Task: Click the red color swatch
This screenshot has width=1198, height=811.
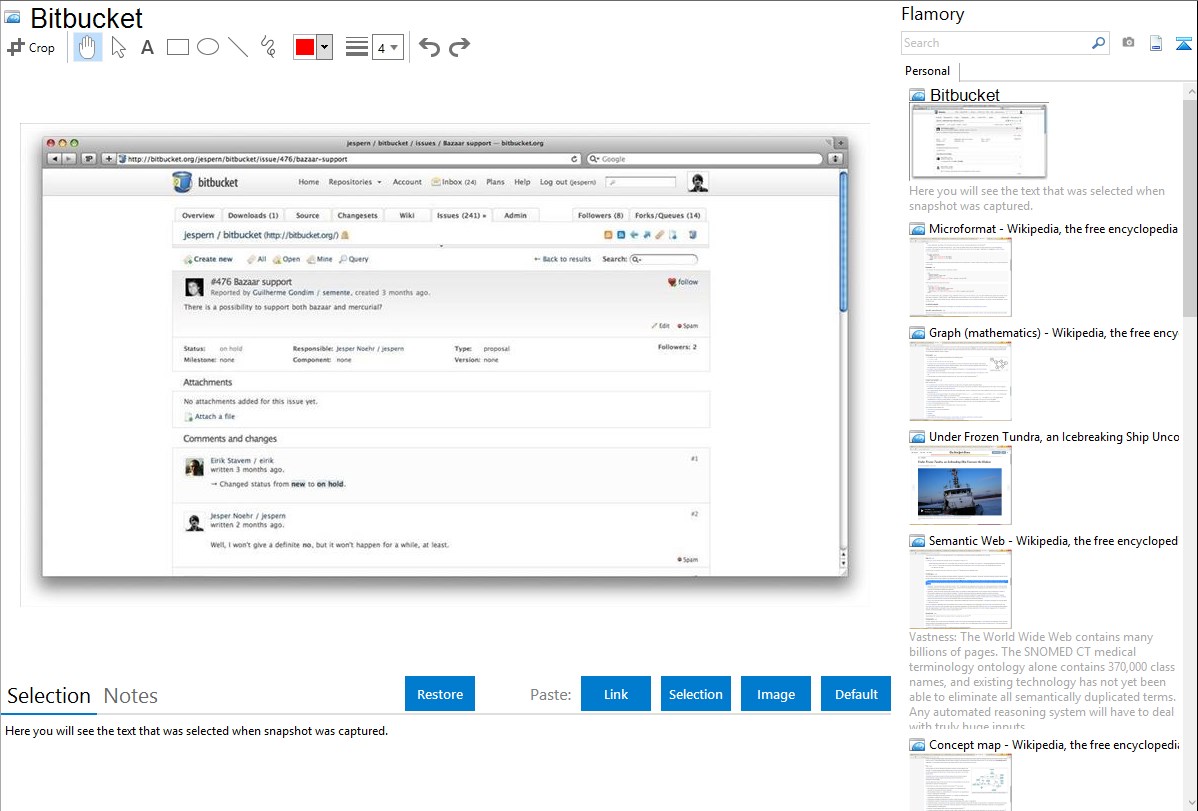Action: click(x=305, y=47)
